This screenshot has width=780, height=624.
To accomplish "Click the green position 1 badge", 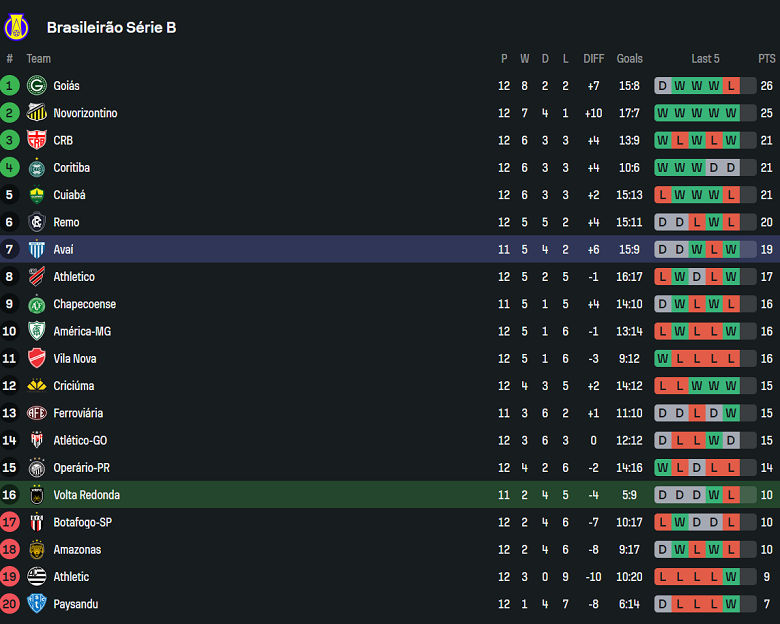I will (x=10, y=86).
